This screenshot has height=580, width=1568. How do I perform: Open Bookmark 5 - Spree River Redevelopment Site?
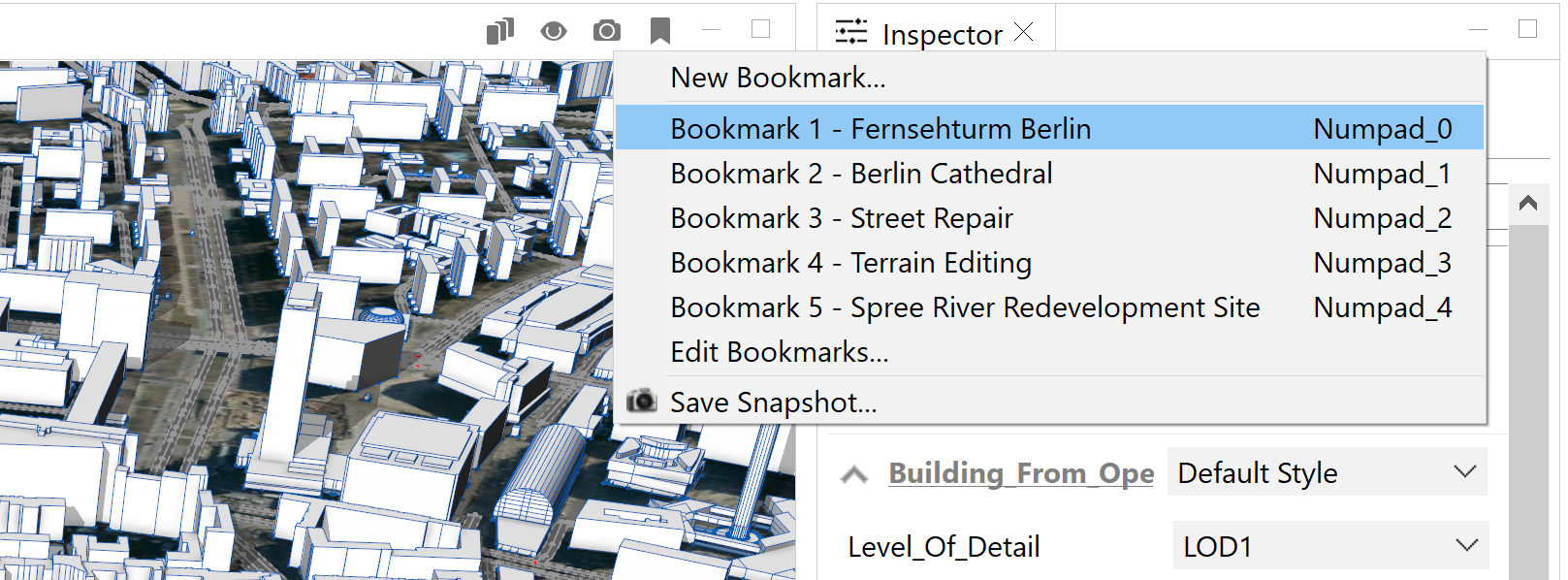click(x=1049, y=306)
